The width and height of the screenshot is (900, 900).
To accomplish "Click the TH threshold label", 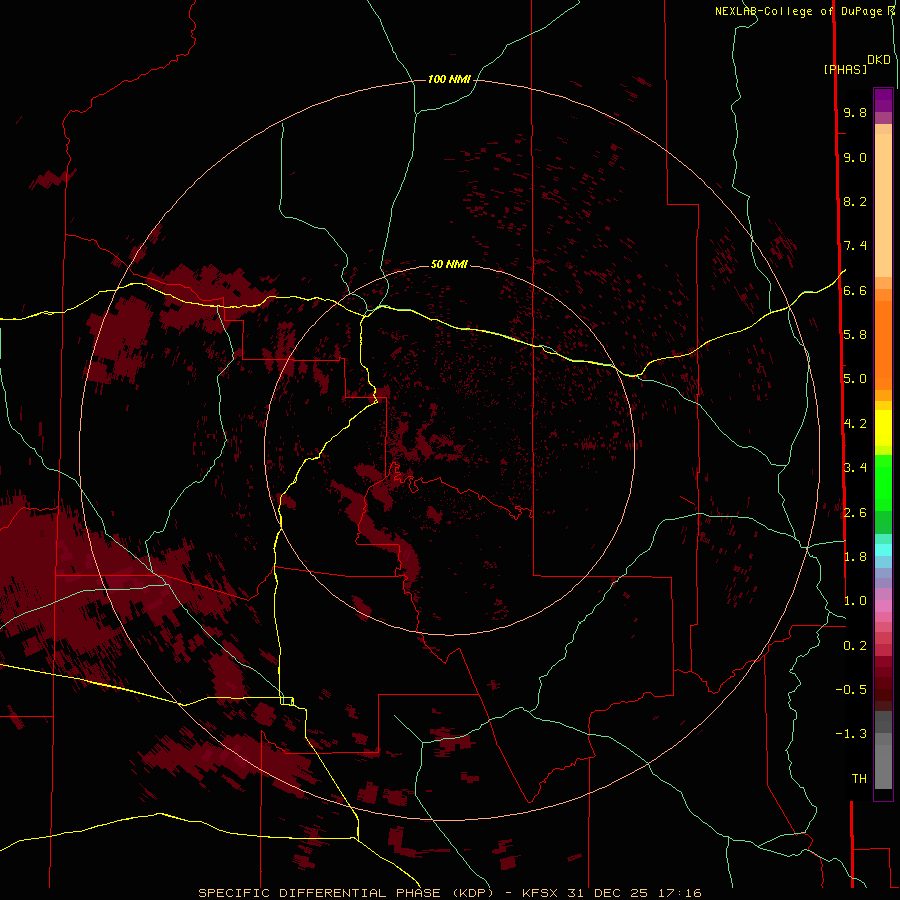I will pos(859,778).
